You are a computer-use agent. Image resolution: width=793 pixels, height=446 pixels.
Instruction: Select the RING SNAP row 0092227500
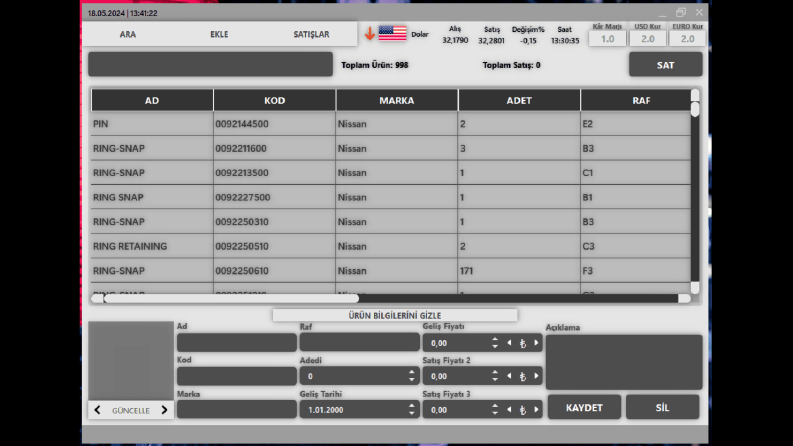pos(390,197)
